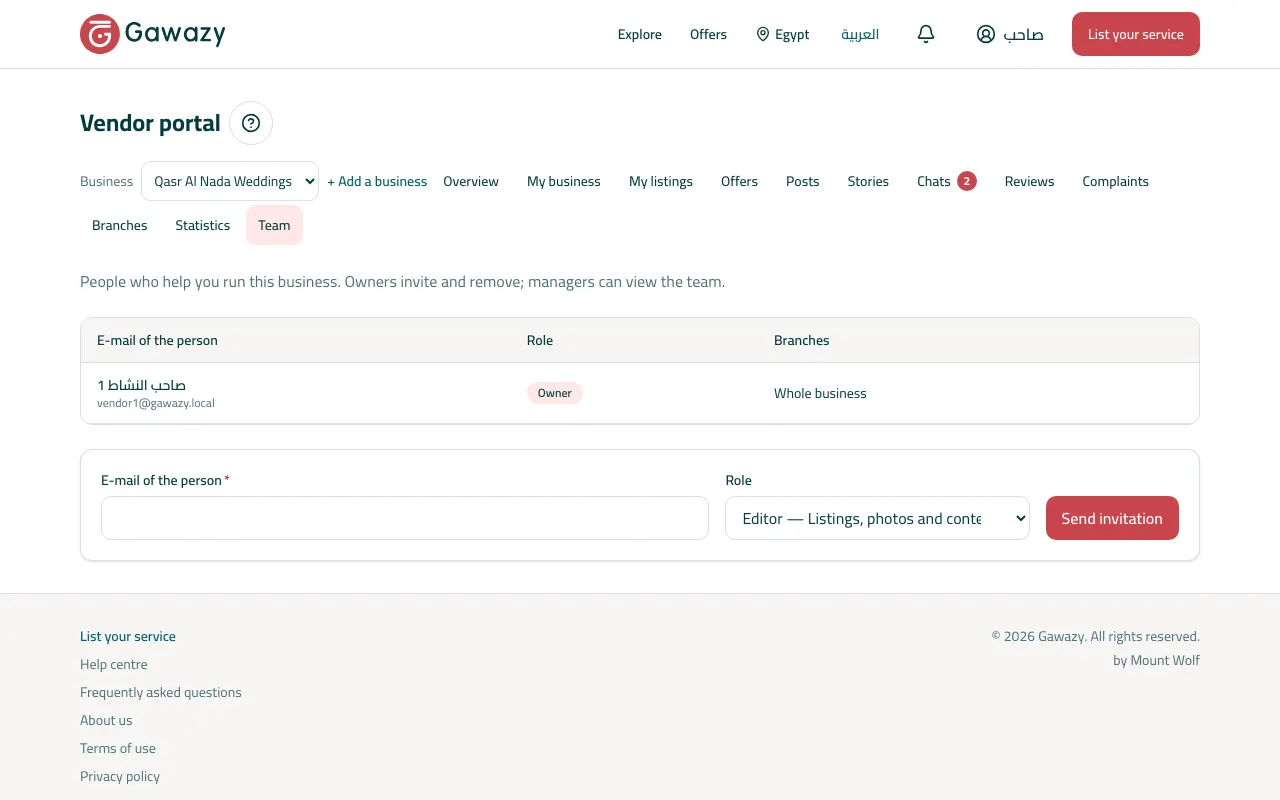Switch language to العربية

tap(860, 34)
